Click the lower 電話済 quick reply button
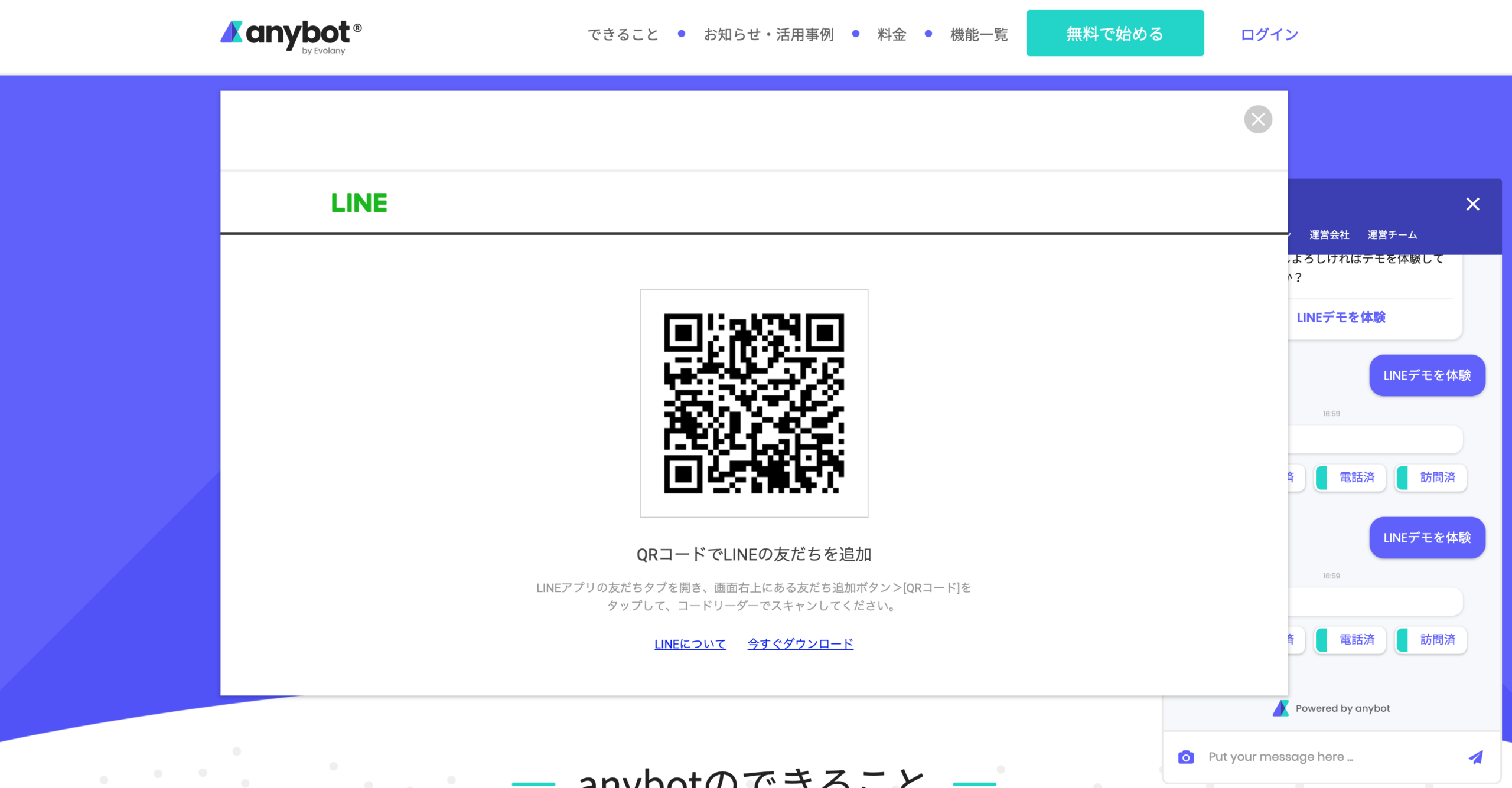 tap(1350, 640)
